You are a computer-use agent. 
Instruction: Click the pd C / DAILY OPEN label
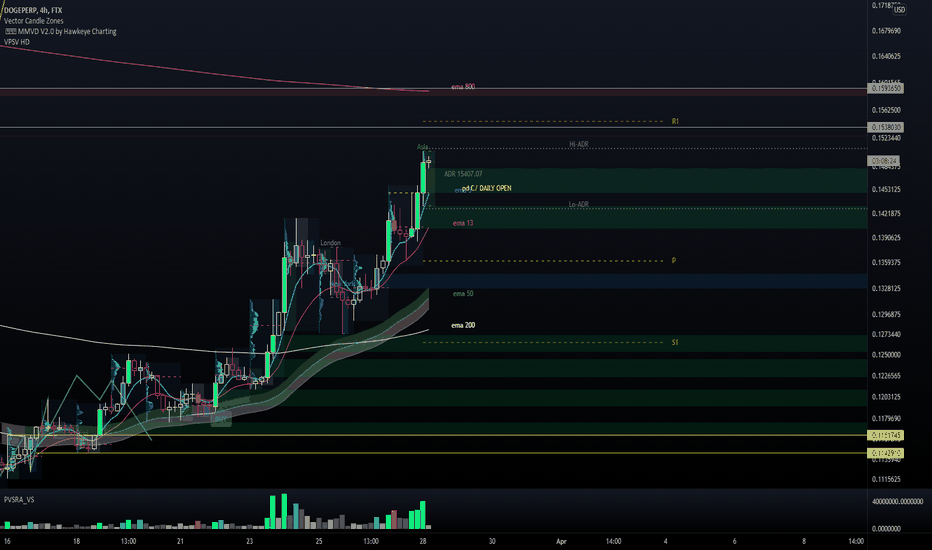pyautogui.click(x=487, y=188)
